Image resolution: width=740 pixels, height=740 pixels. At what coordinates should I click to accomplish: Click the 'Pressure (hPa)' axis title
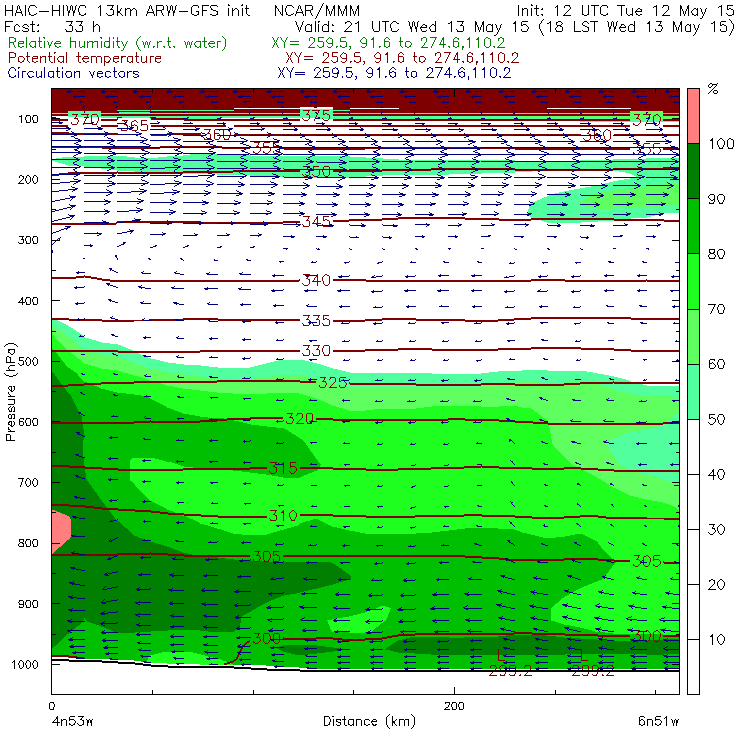(10, 392)
